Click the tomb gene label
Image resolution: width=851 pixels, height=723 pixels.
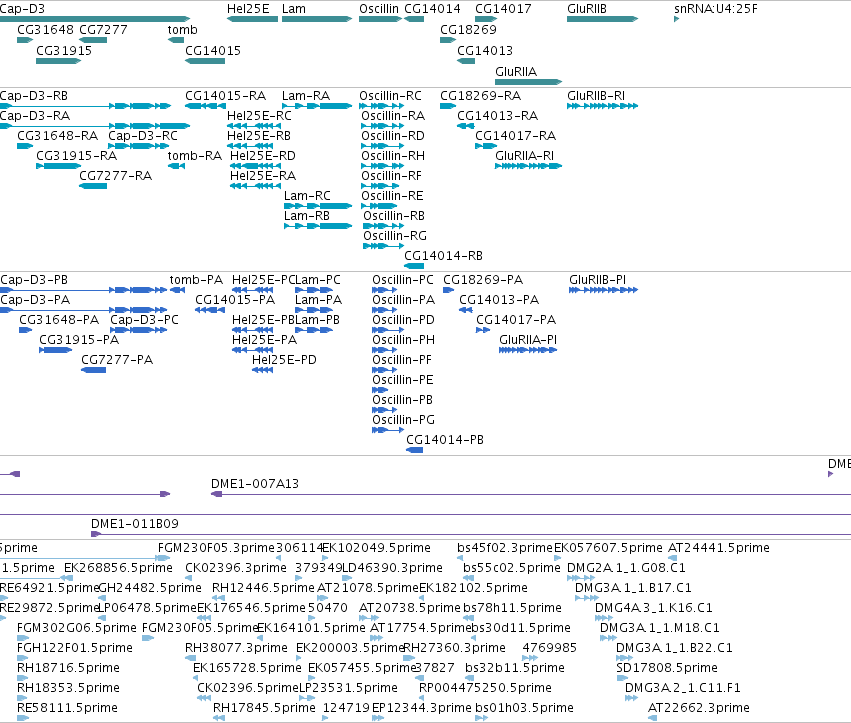coord(182,30)
